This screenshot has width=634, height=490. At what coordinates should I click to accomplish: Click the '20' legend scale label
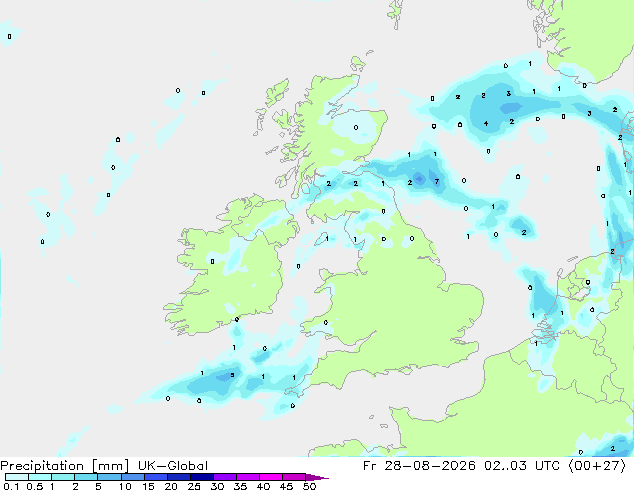tap(171, 486)
